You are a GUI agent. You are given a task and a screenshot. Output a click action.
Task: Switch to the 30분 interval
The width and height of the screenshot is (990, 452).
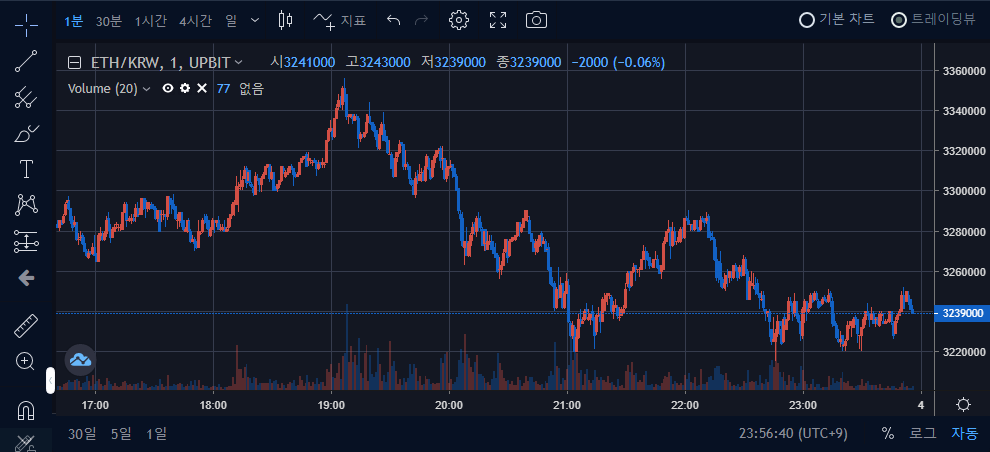click(109, 21)
